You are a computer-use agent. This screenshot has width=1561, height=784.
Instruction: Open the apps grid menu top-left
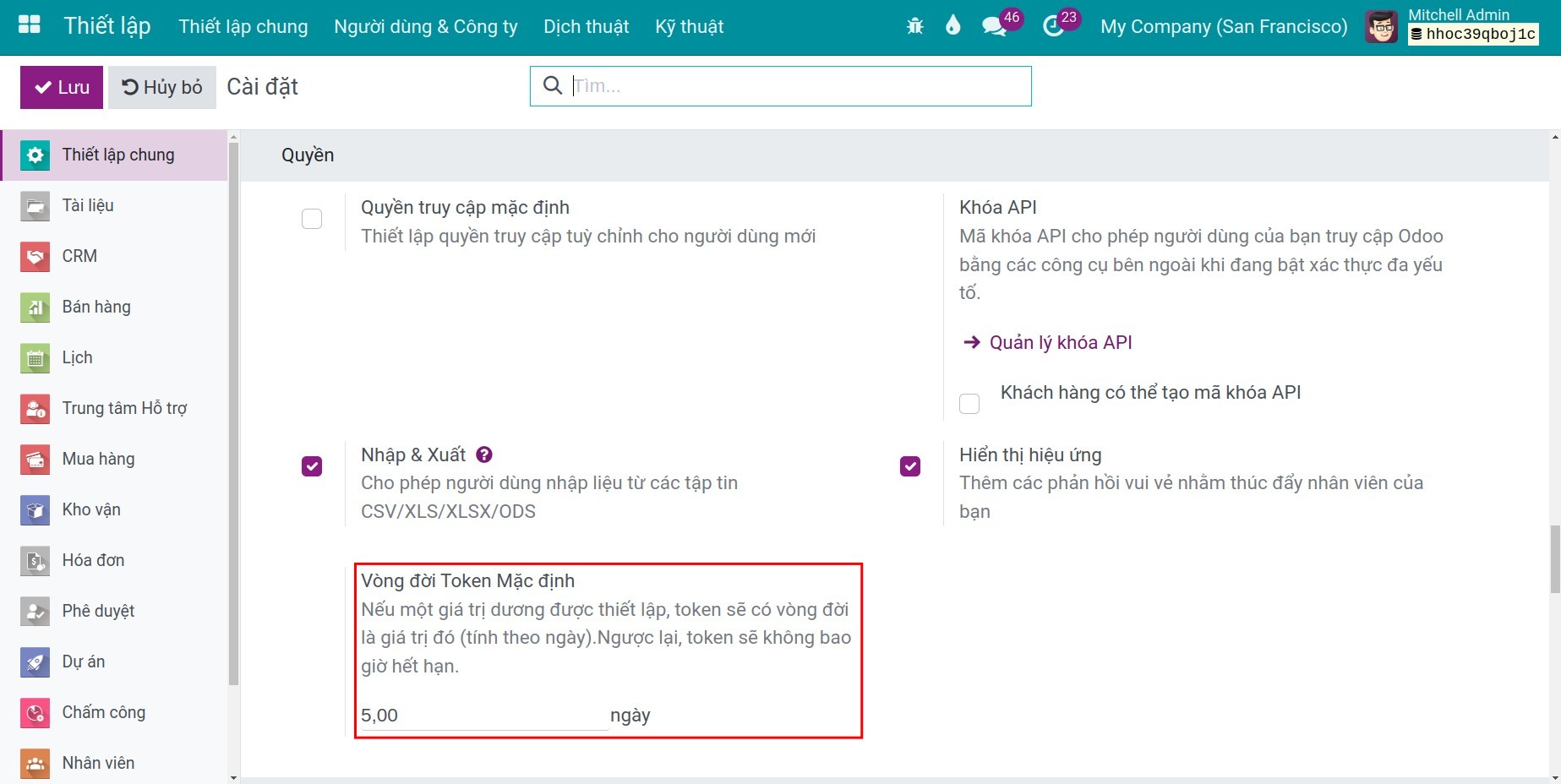pos(28,24)
